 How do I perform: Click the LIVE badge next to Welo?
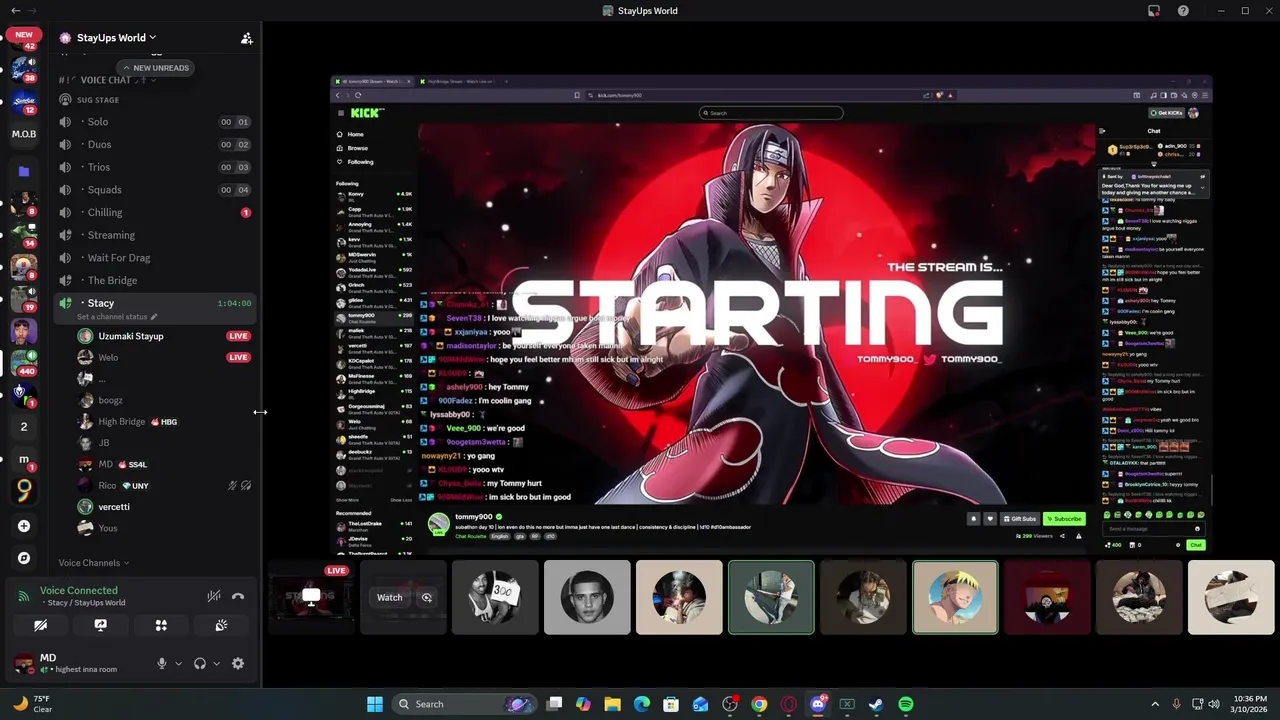point(238,357)
